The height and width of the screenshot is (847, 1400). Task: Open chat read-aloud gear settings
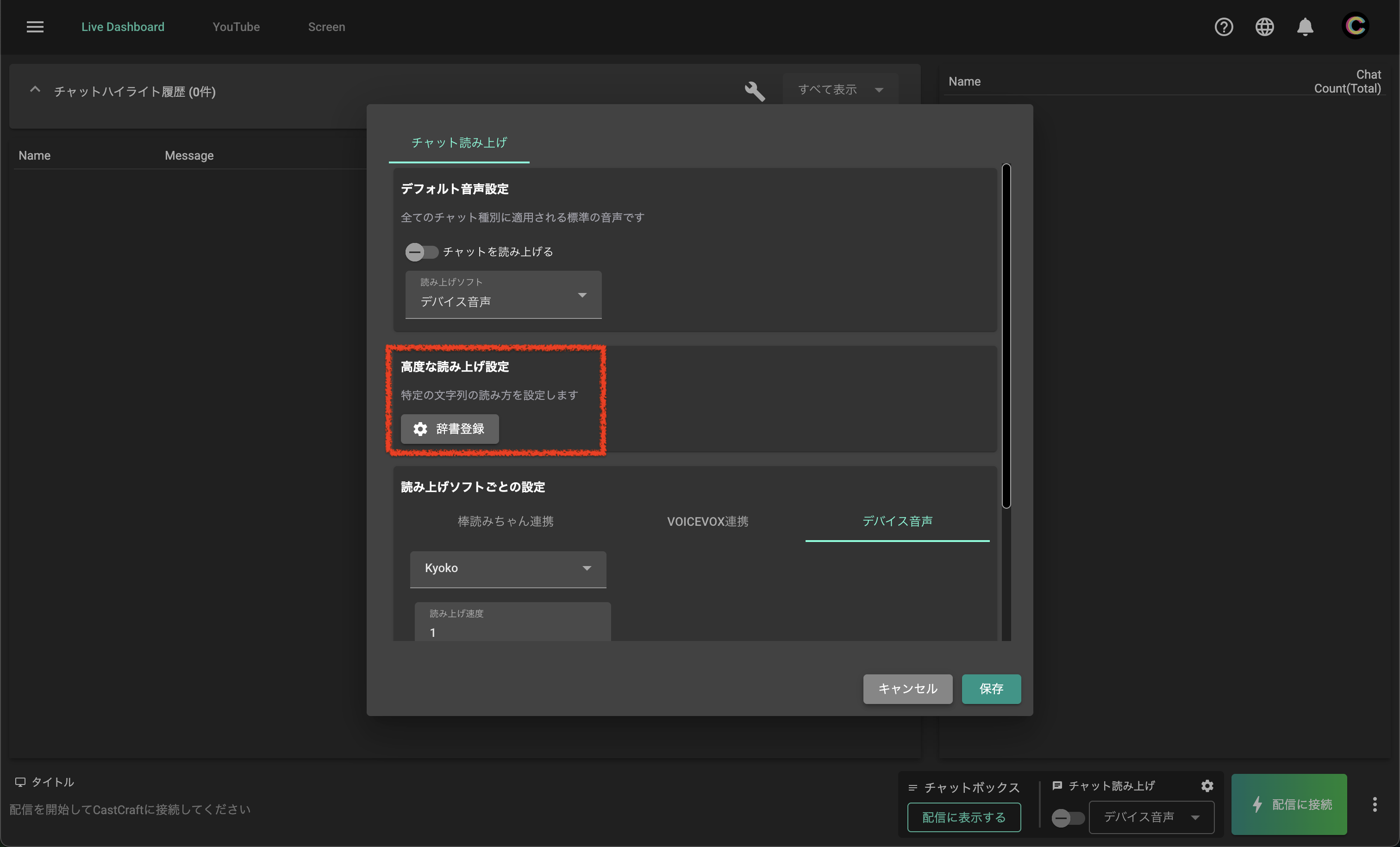pos(1207,785)
